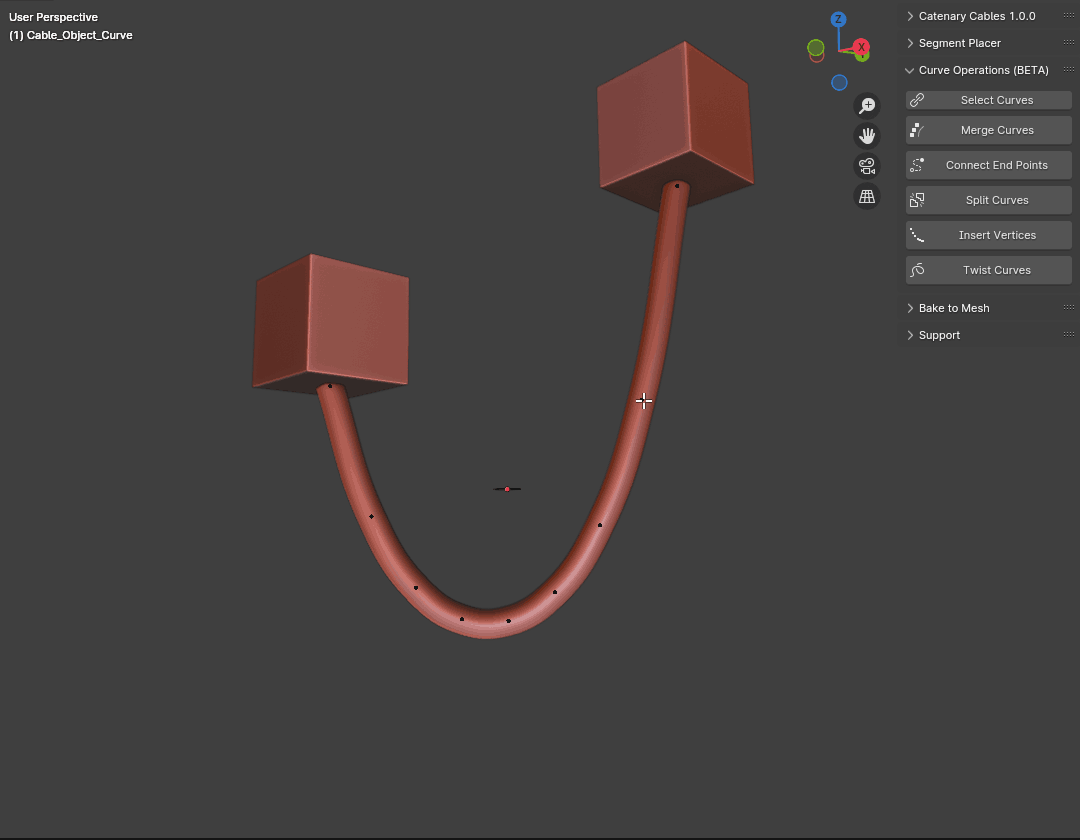Viewport: 1080px width, 840px height.
Task: Click the icon beside Insert Vertices
Action: (917, 235)
